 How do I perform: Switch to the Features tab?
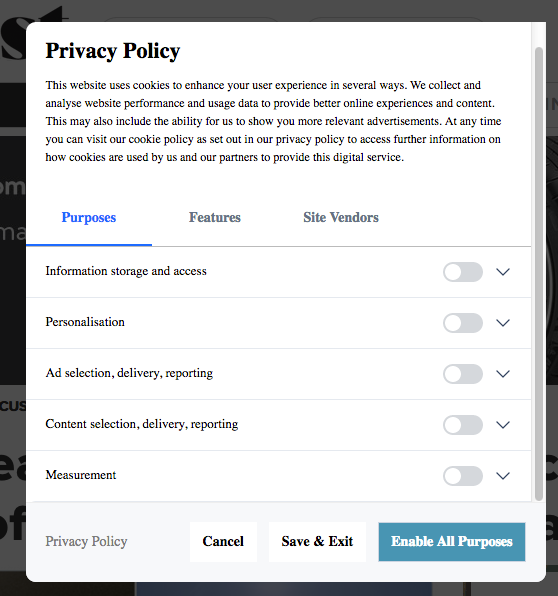click(215, 217)
